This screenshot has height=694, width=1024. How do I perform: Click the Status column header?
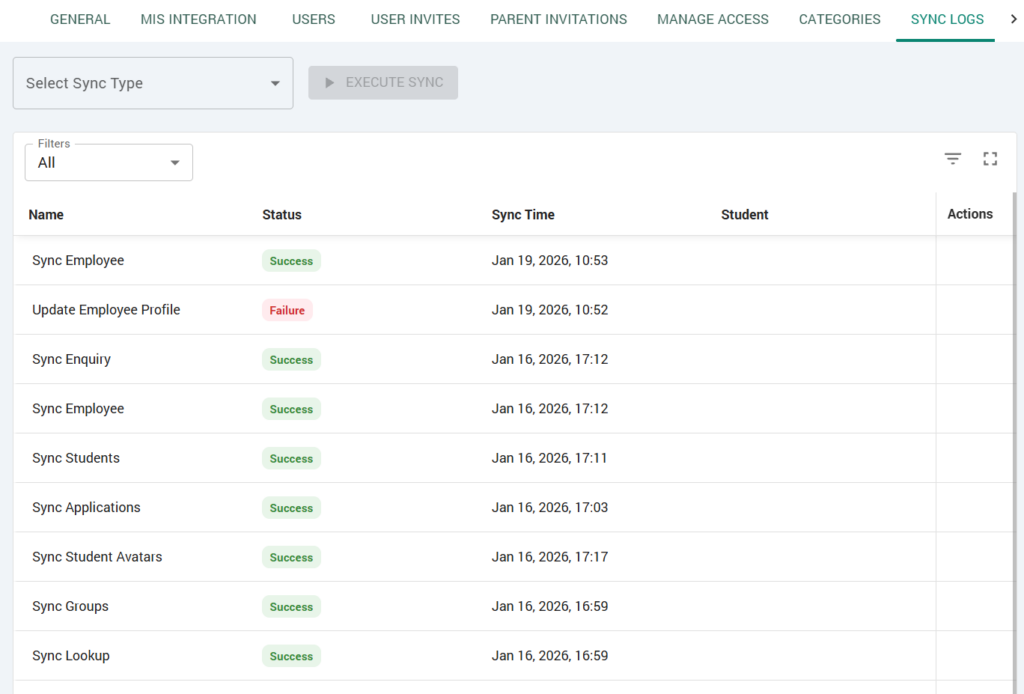[x=281, y=215]
